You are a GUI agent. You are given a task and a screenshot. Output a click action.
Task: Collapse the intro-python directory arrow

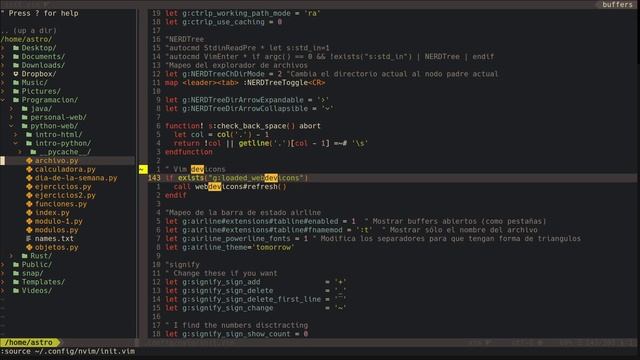point(16,143)
